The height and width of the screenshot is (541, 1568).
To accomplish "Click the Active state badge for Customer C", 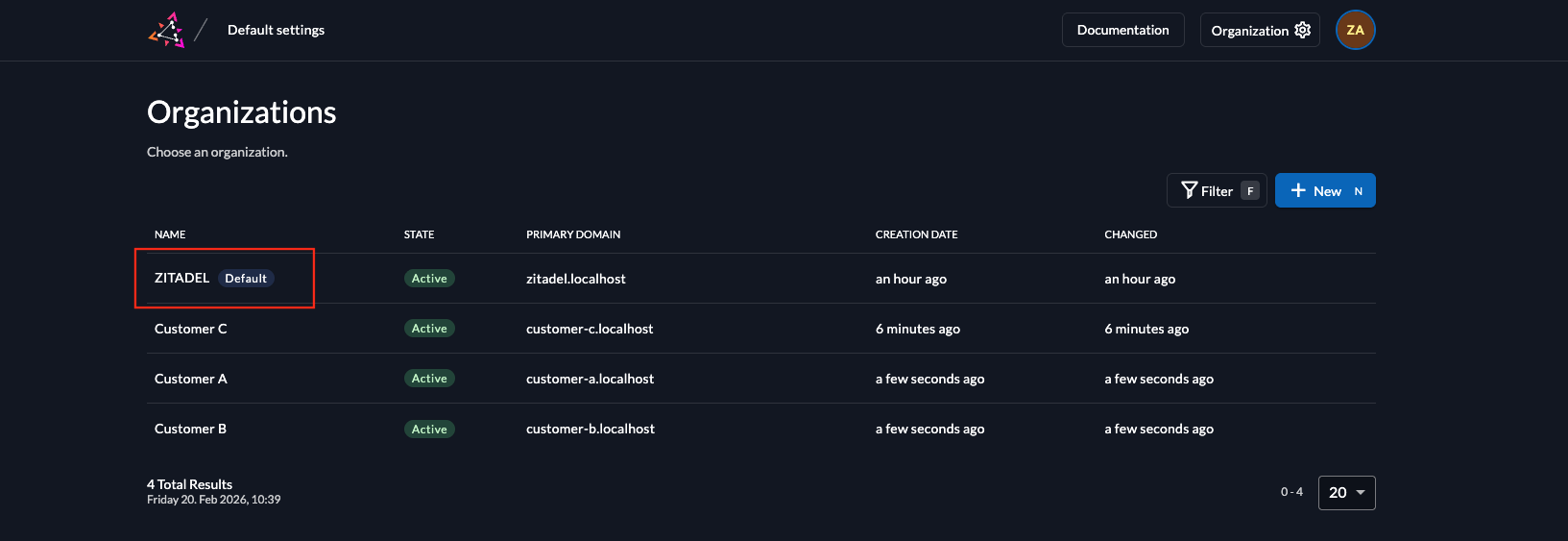I will [429, 329].
